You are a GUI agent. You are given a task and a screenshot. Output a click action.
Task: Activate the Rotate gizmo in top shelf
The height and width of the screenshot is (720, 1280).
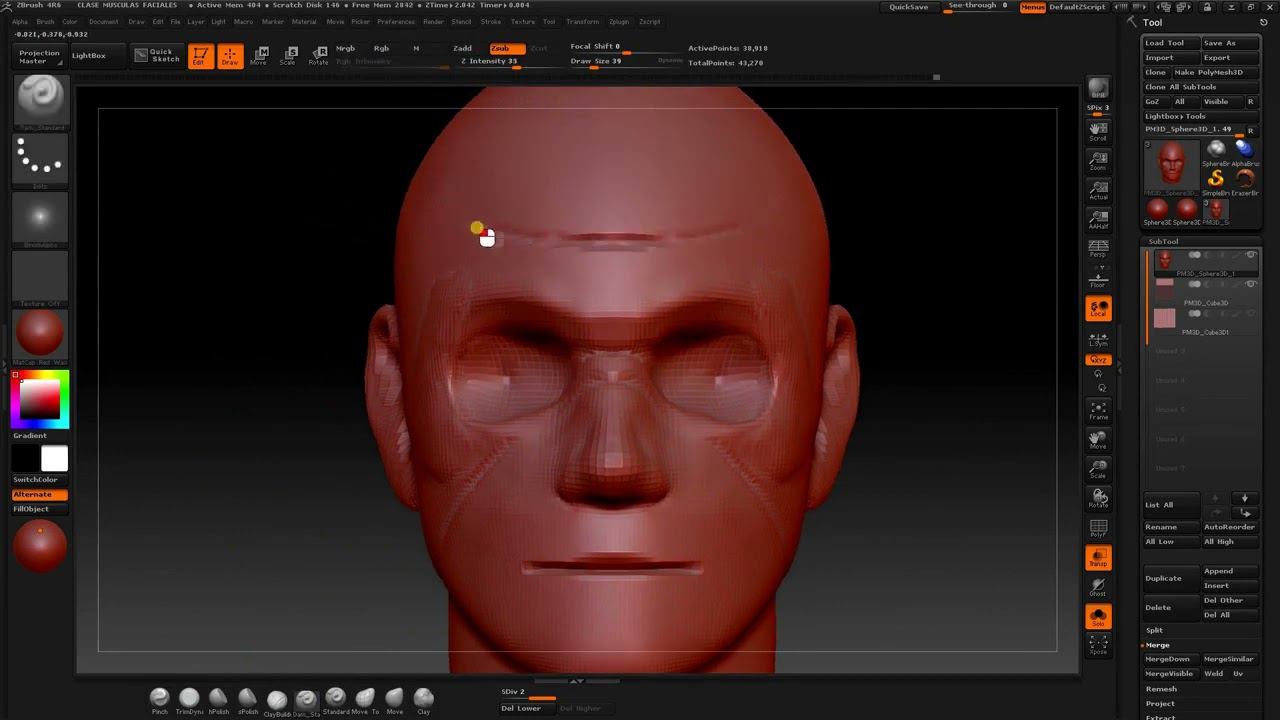pyautogui.click(x=318, y=56)
